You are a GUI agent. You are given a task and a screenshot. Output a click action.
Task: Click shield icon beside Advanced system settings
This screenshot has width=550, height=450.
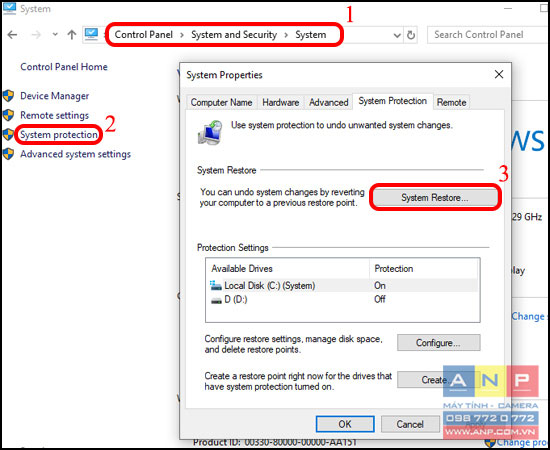tap(8, 154)
